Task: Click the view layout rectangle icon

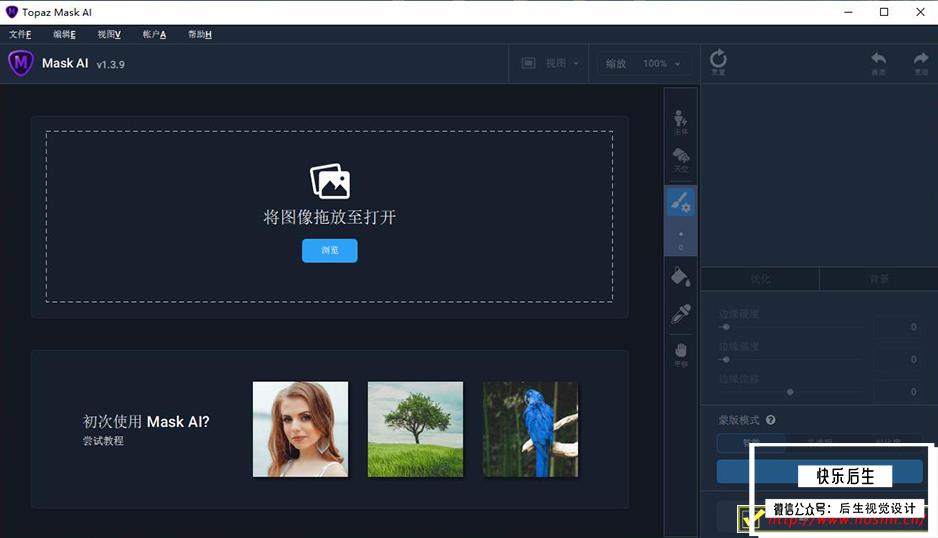Action: tap(528, 63)
